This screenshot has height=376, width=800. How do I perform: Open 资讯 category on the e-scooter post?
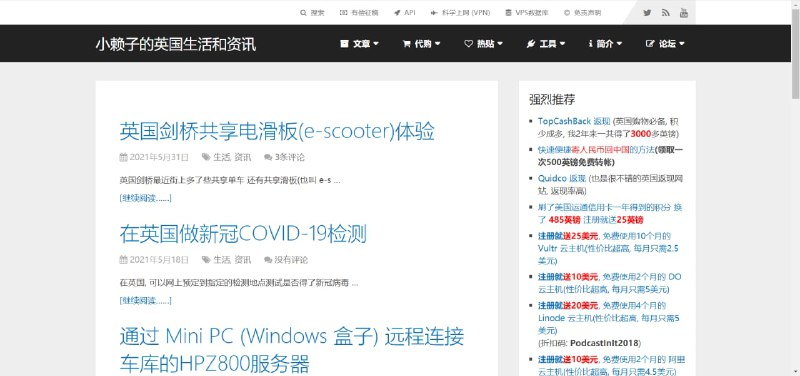(242, 157)
